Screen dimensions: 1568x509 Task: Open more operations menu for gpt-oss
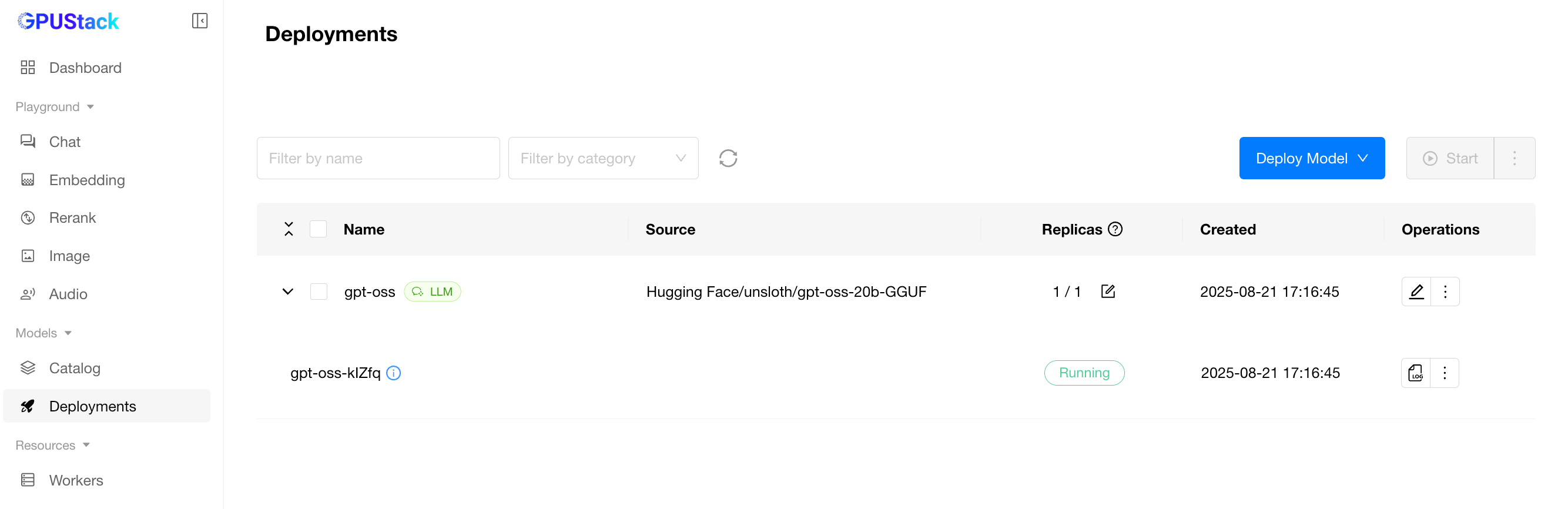[1445, 292]
